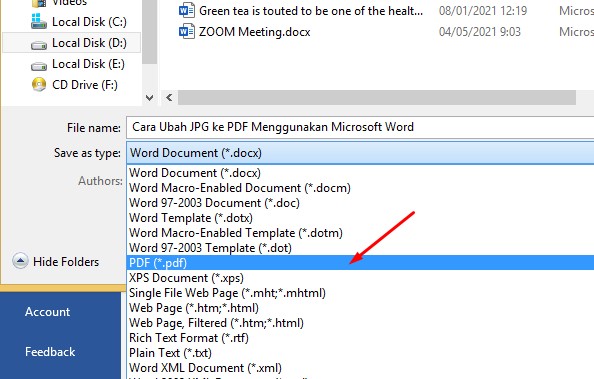Click the file list horizontal scrollbar thumb
594x379 pixels.
[377, 98]
